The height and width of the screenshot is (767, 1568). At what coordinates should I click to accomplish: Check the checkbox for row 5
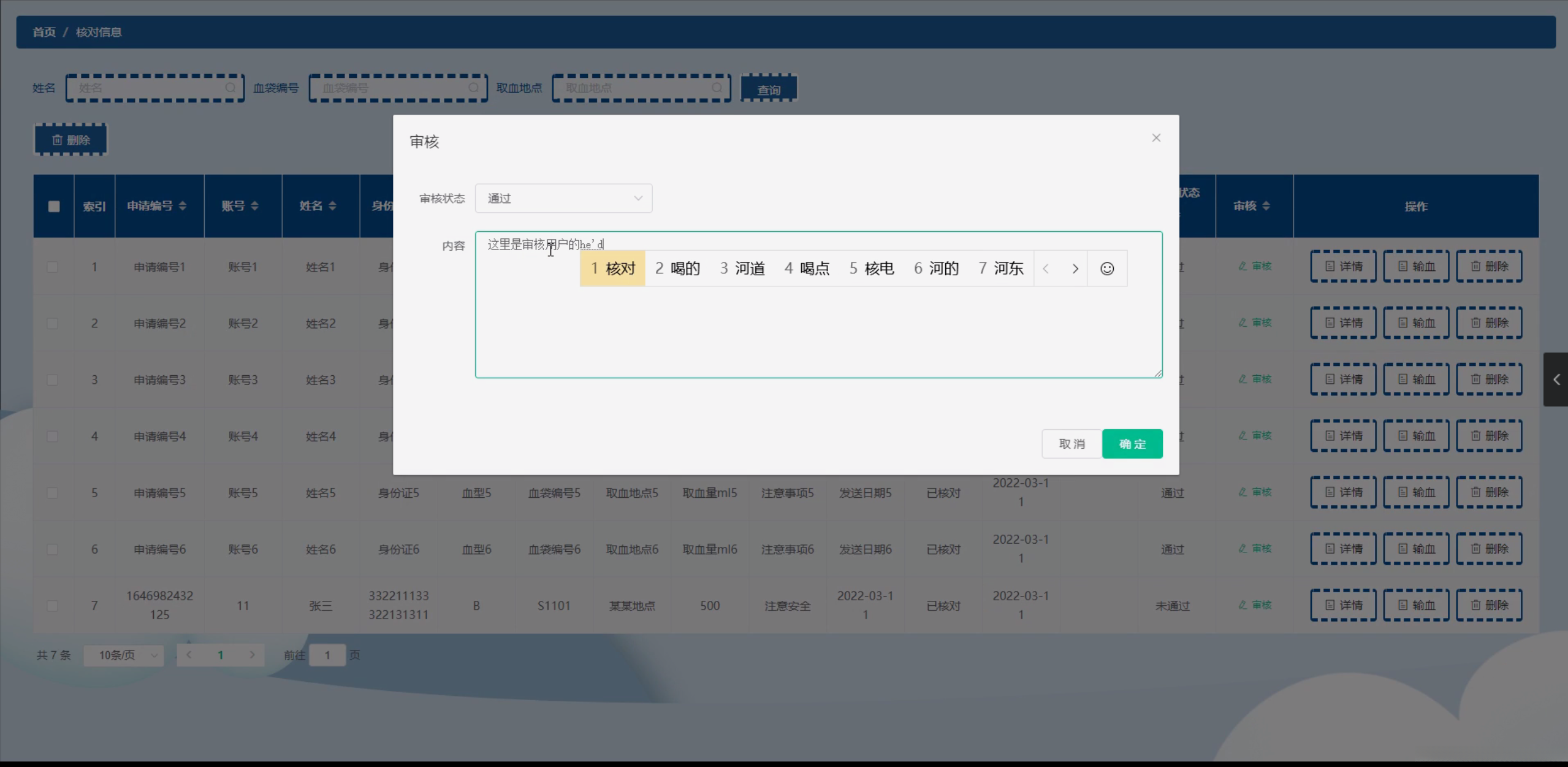click(53, 493)
